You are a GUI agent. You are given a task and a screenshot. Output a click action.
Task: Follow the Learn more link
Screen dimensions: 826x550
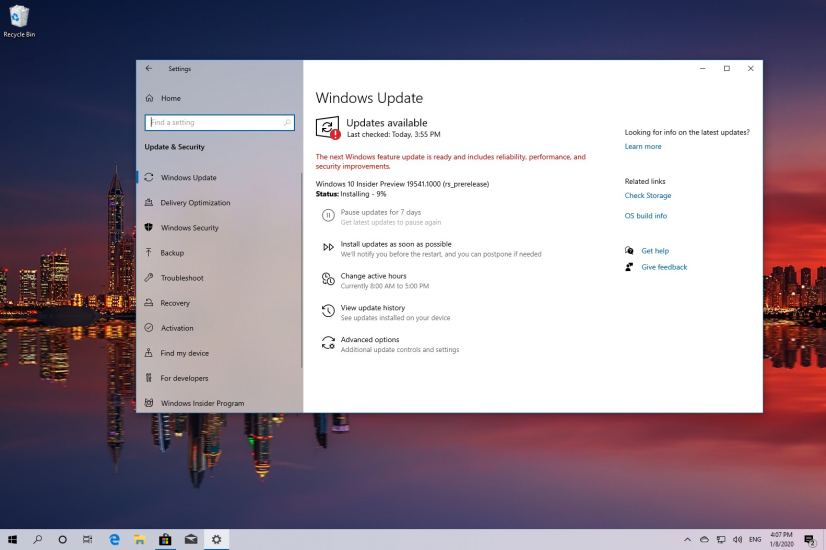click(x=643, y=146)
